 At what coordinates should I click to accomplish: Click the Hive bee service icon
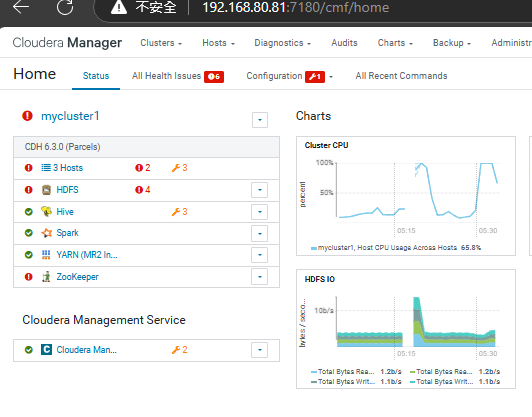(46, 211)
